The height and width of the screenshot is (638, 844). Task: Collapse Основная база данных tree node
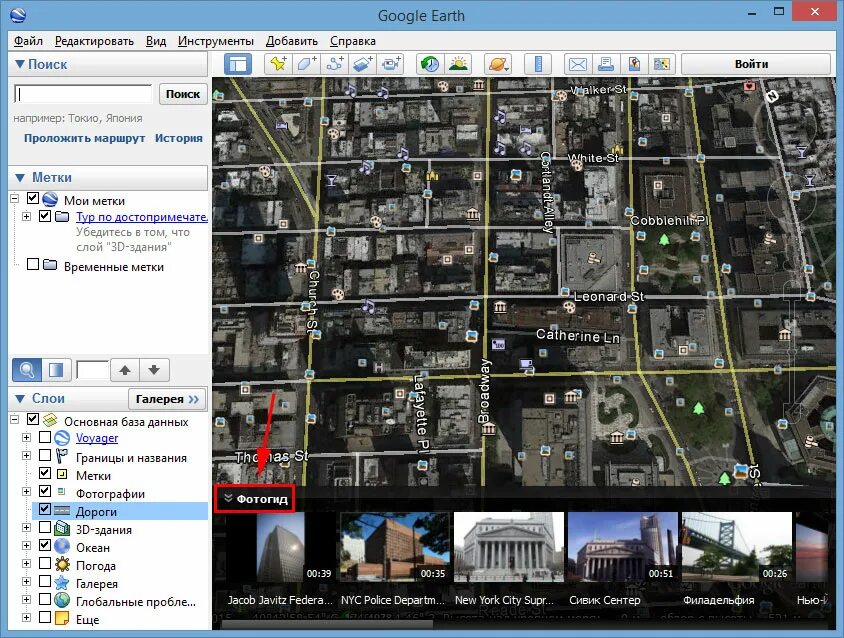pyautogui.click(x=15, y=419)
